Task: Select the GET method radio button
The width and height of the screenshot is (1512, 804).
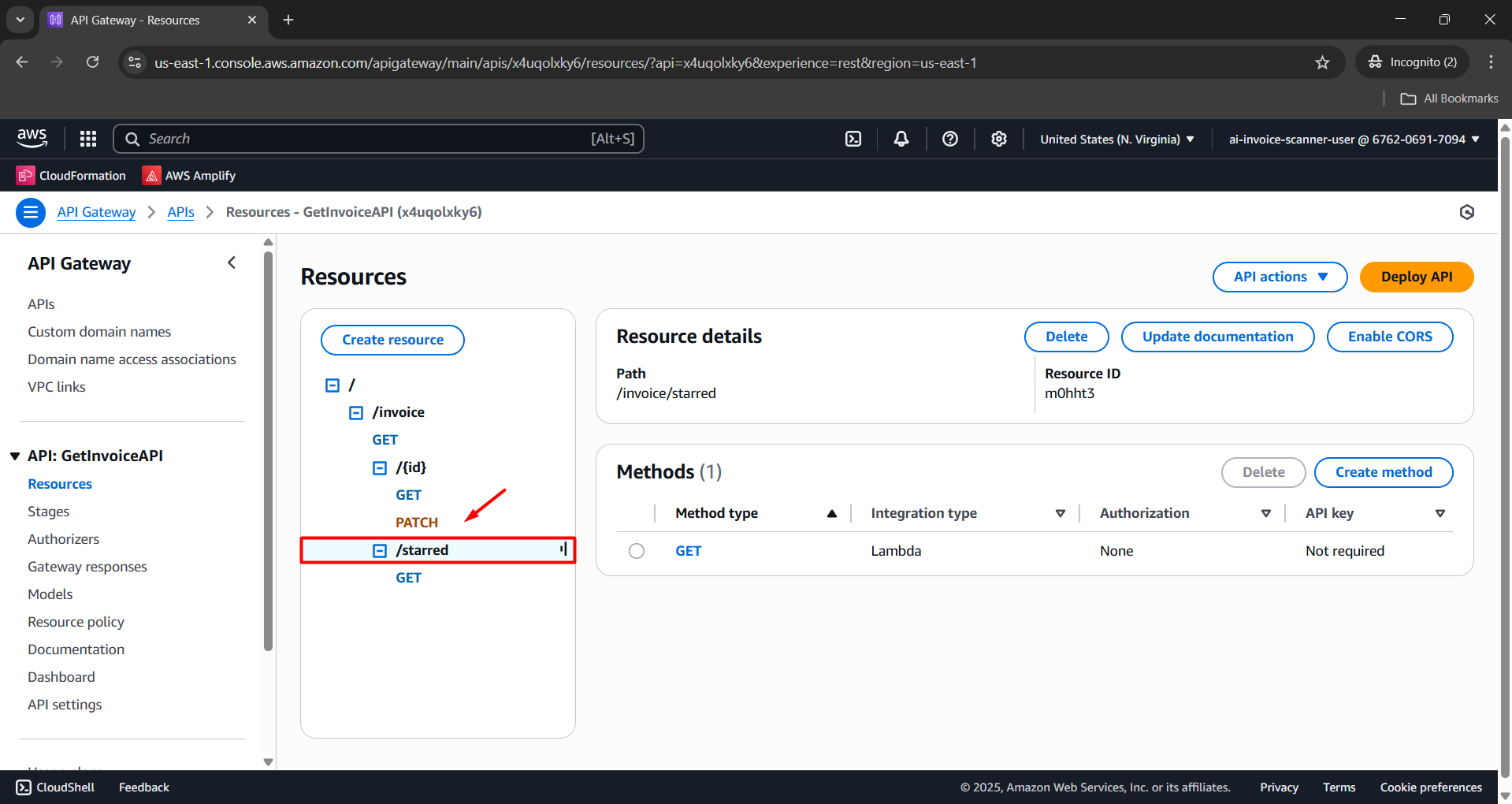Action: (637, 550)
